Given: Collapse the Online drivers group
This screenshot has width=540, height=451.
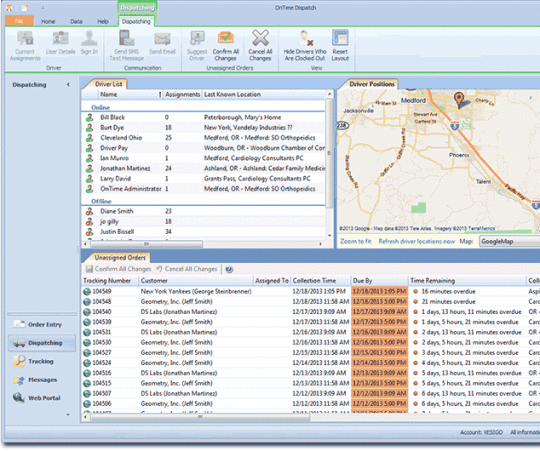Looking at the screenshot, I should tap(101, 107).
